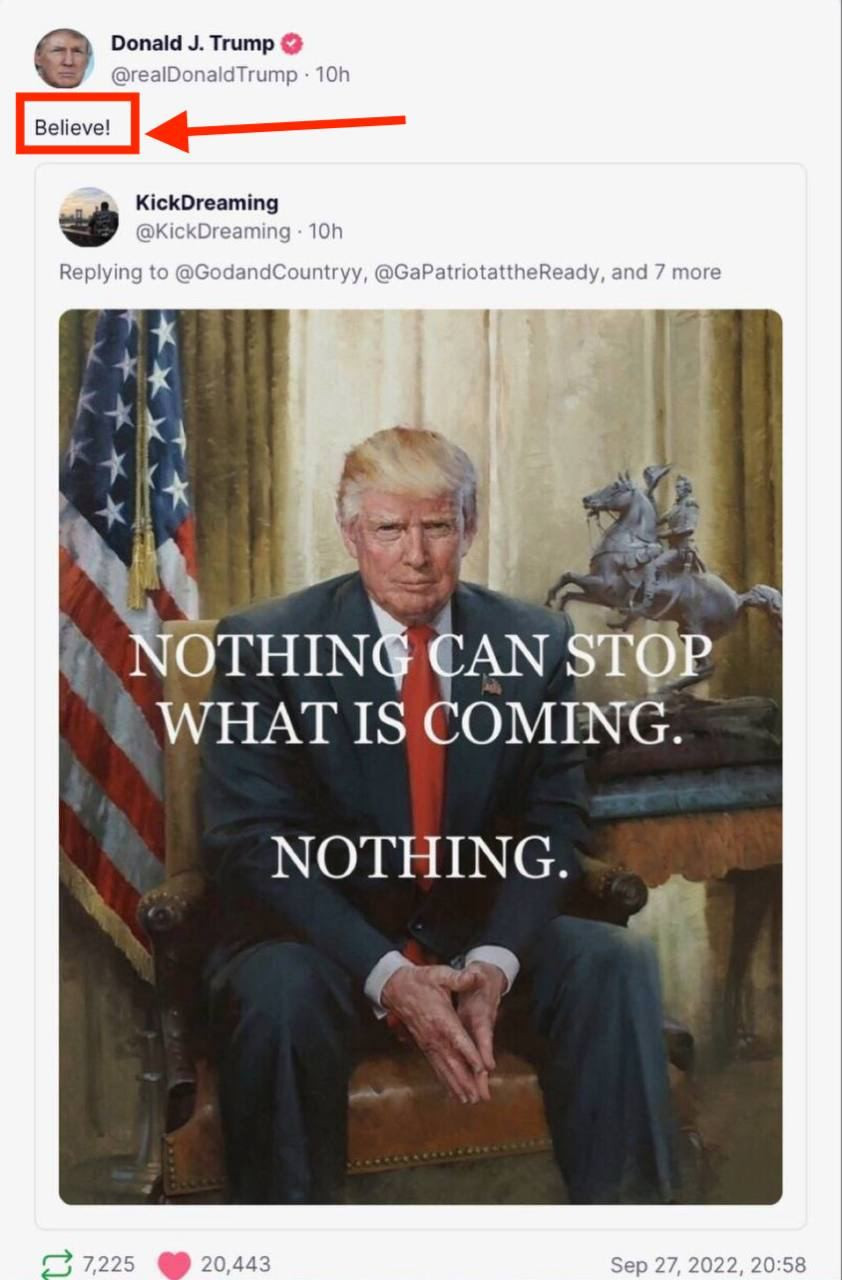This screenshot has width=842, height=1280.
Task: Like the post with the heart icon
Action: [x=174, y=1265]
